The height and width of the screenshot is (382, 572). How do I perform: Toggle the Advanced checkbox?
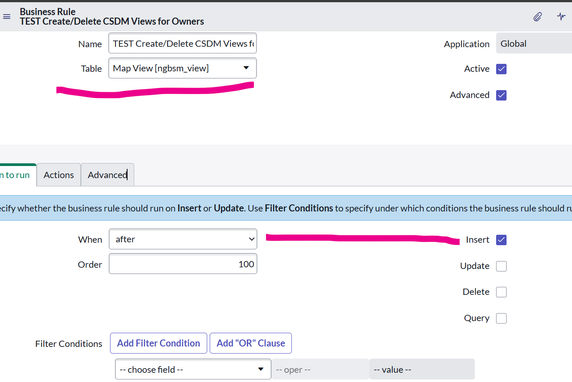(x=501, y=95)
